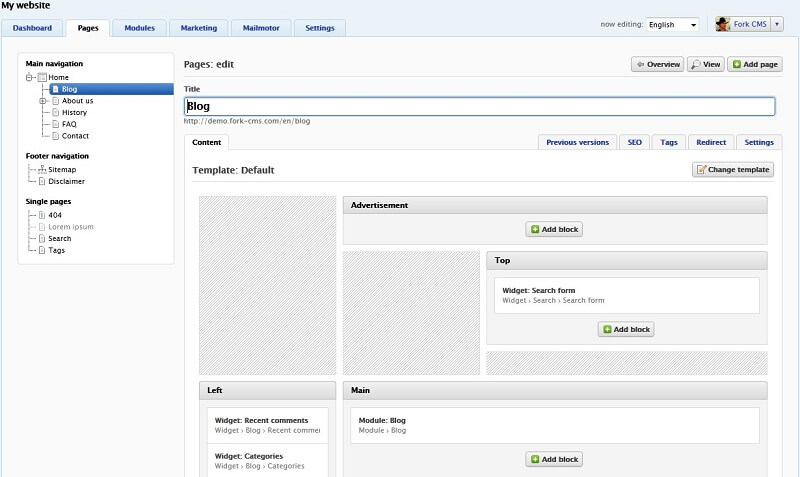Select the Widget: Search form block
This screenshot has height=477, width=800.
click(627, 295)
